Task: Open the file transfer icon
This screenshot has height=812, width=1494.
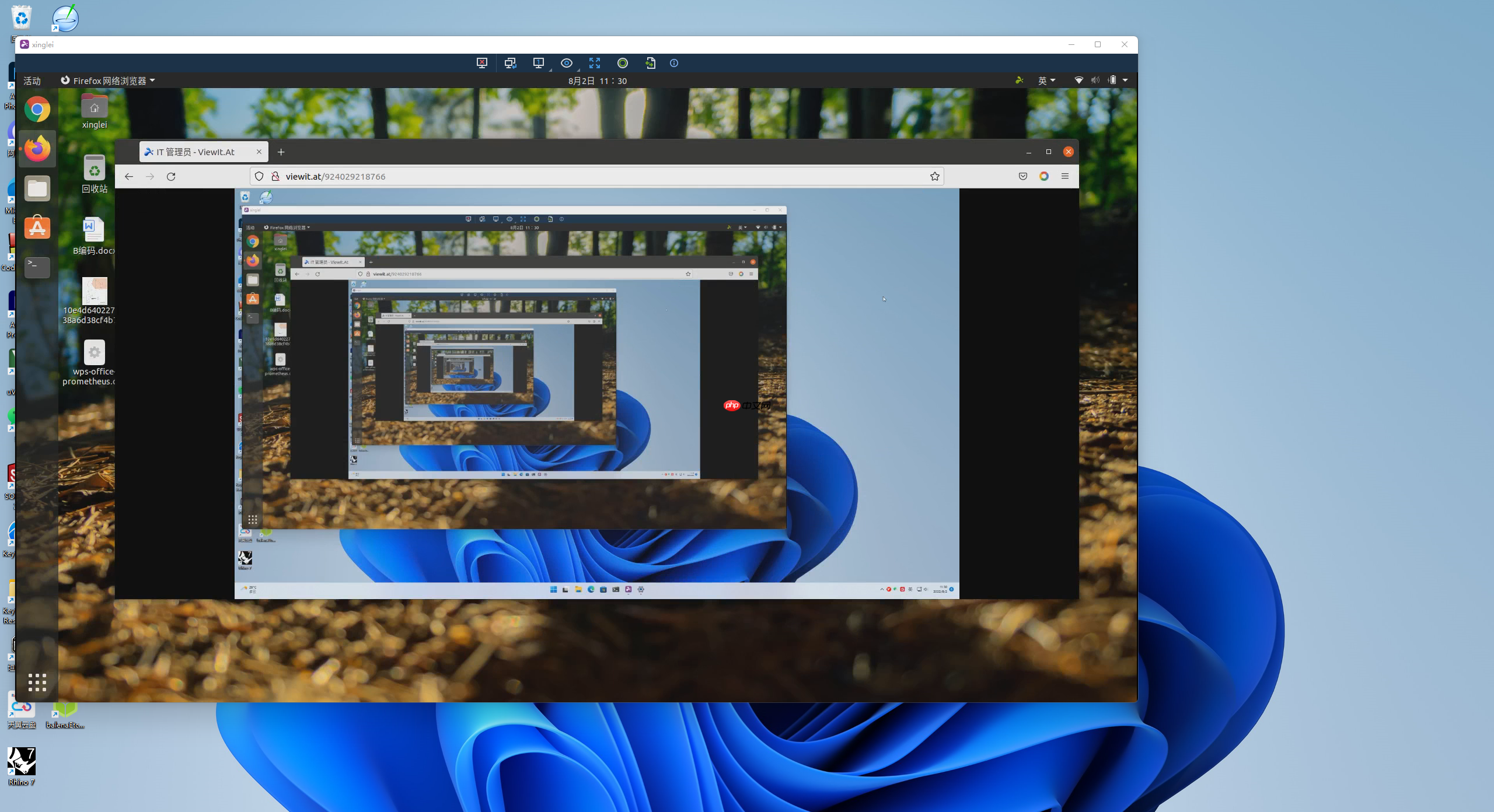Action: click(651, 63)
